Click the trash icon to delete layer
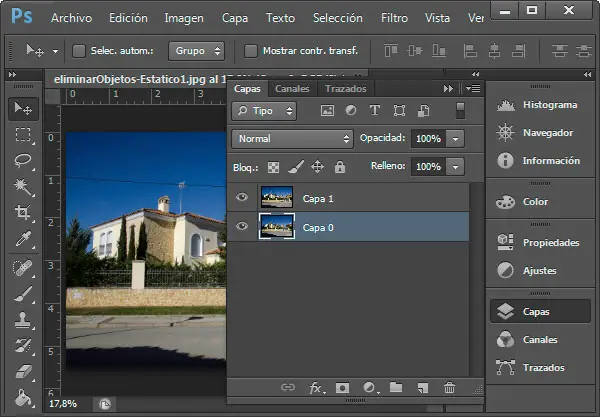 tap(449, 388)
